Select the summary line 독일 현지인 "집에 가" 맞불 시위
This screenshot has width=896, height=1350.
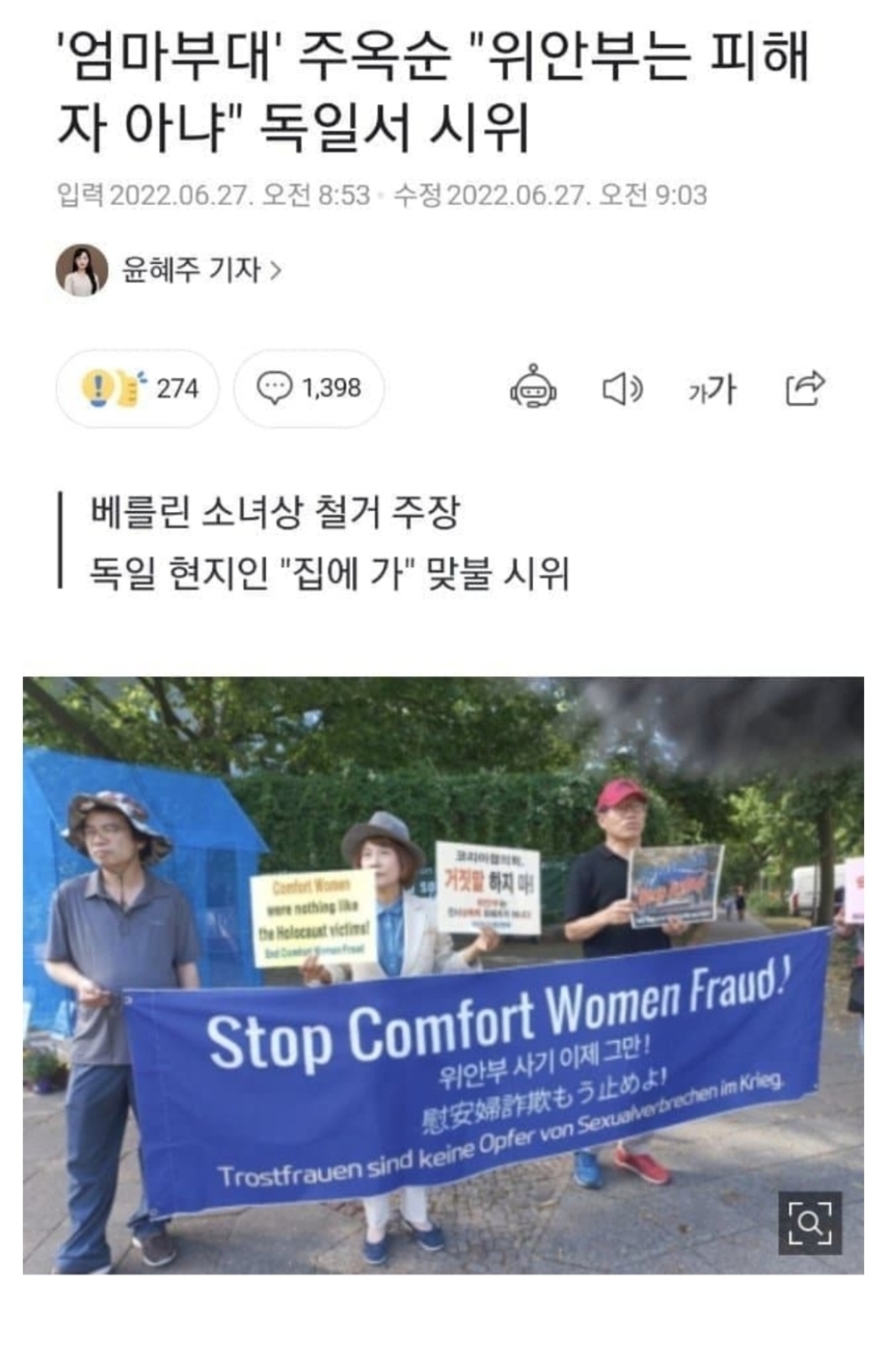329,573
